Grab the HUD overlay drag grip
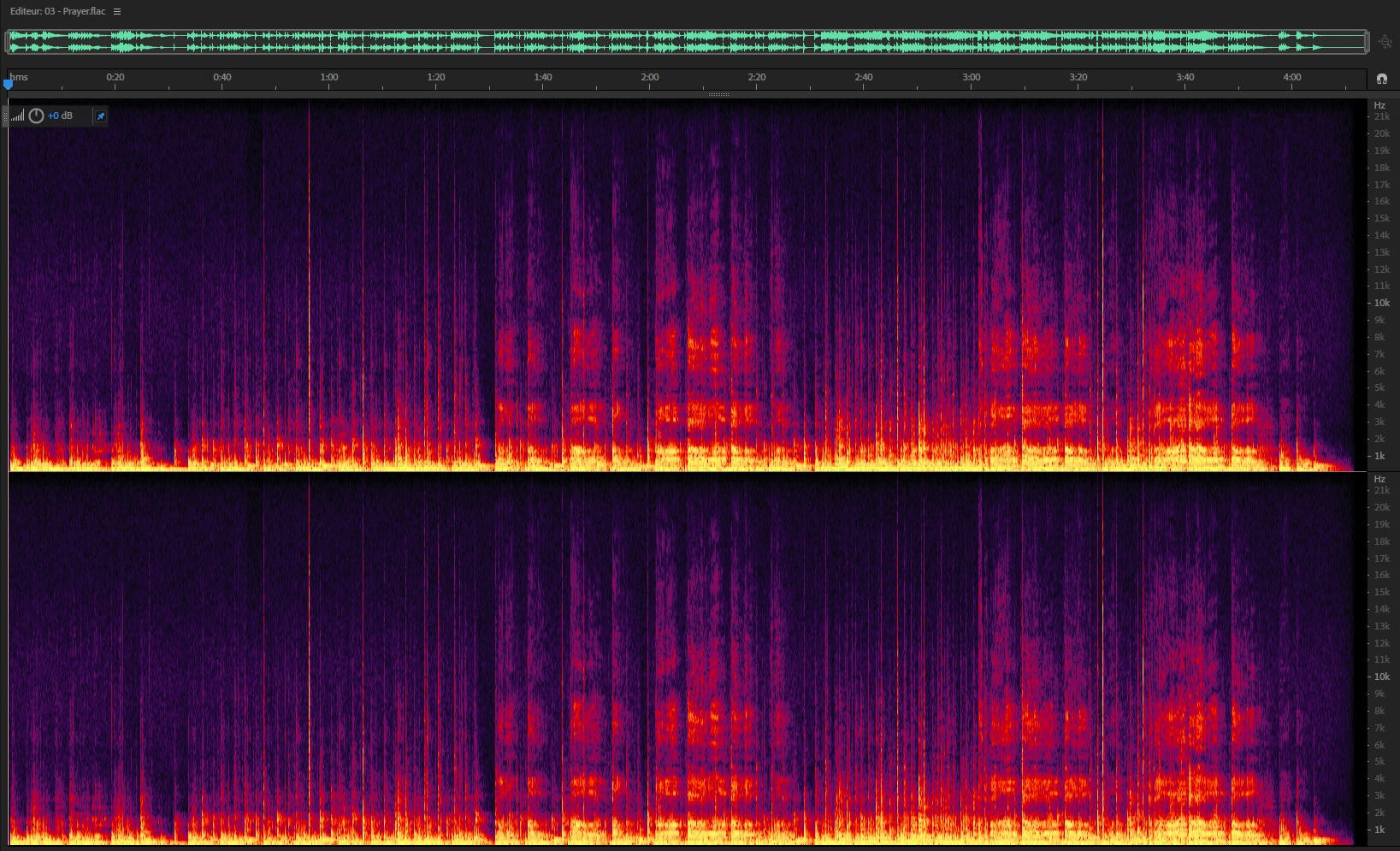 [5, 115]
